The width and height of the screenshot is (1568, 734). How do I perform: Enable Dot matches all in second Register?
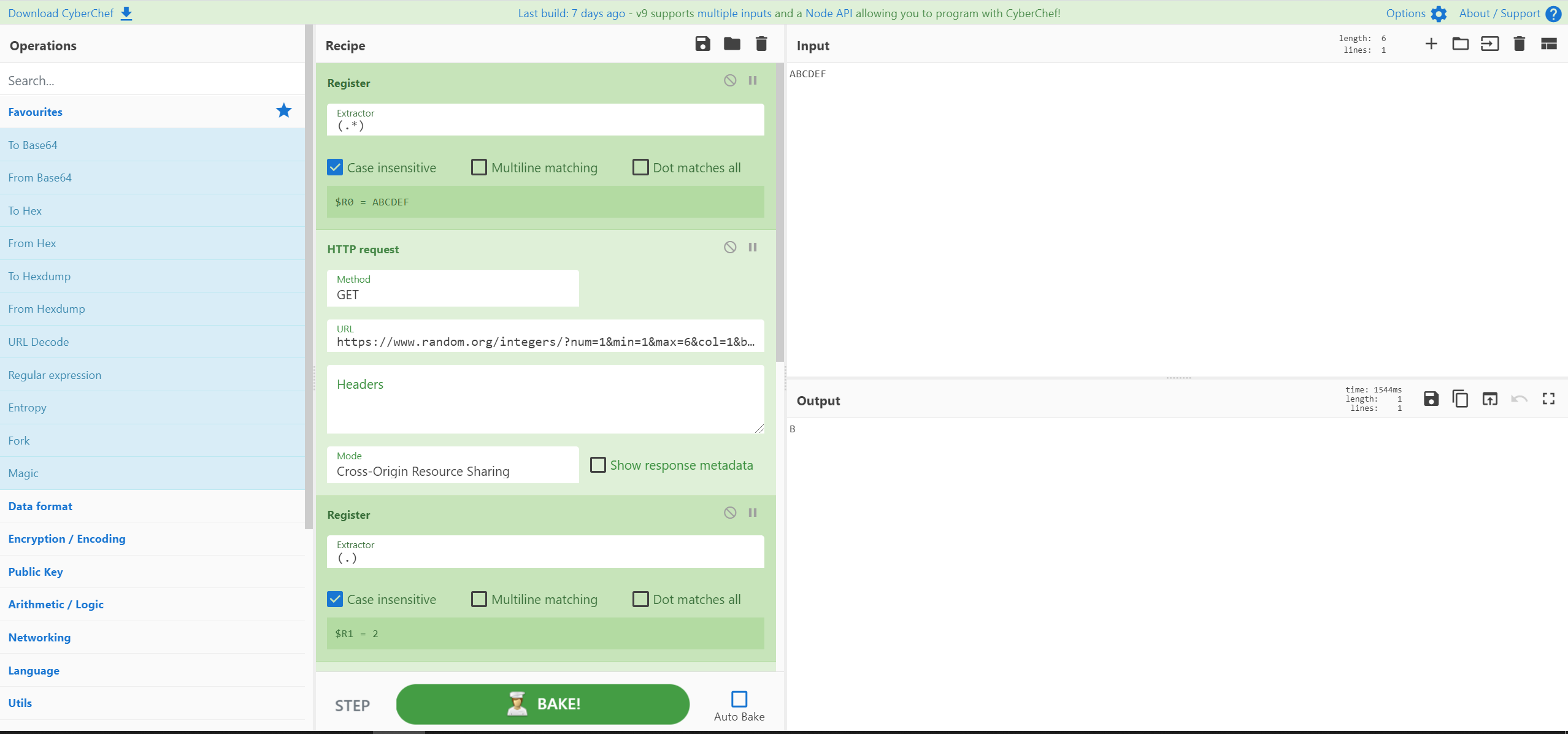641,599
